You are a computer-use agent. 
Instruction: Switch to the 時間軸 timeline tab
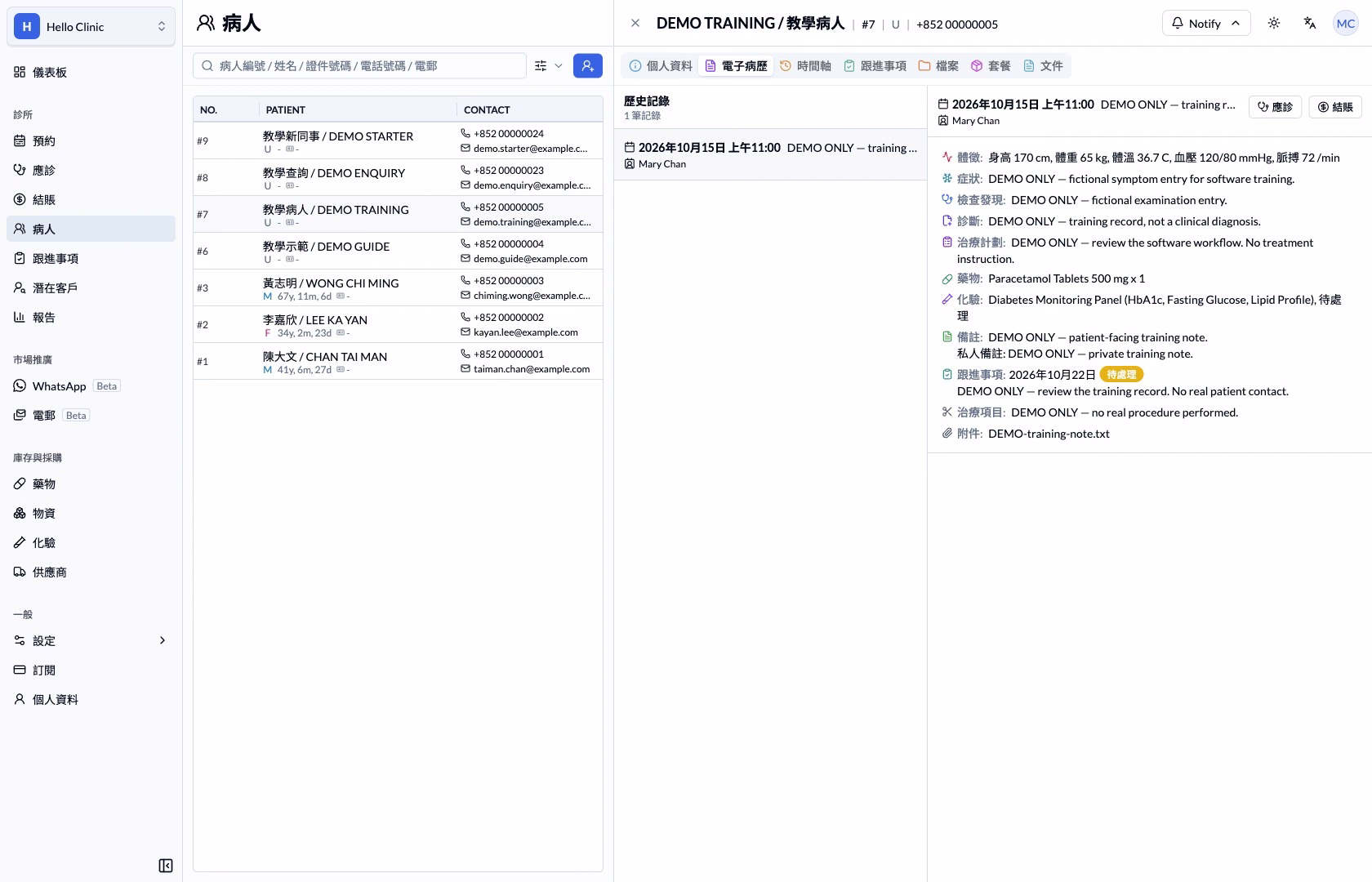click(x=805, y=66)
